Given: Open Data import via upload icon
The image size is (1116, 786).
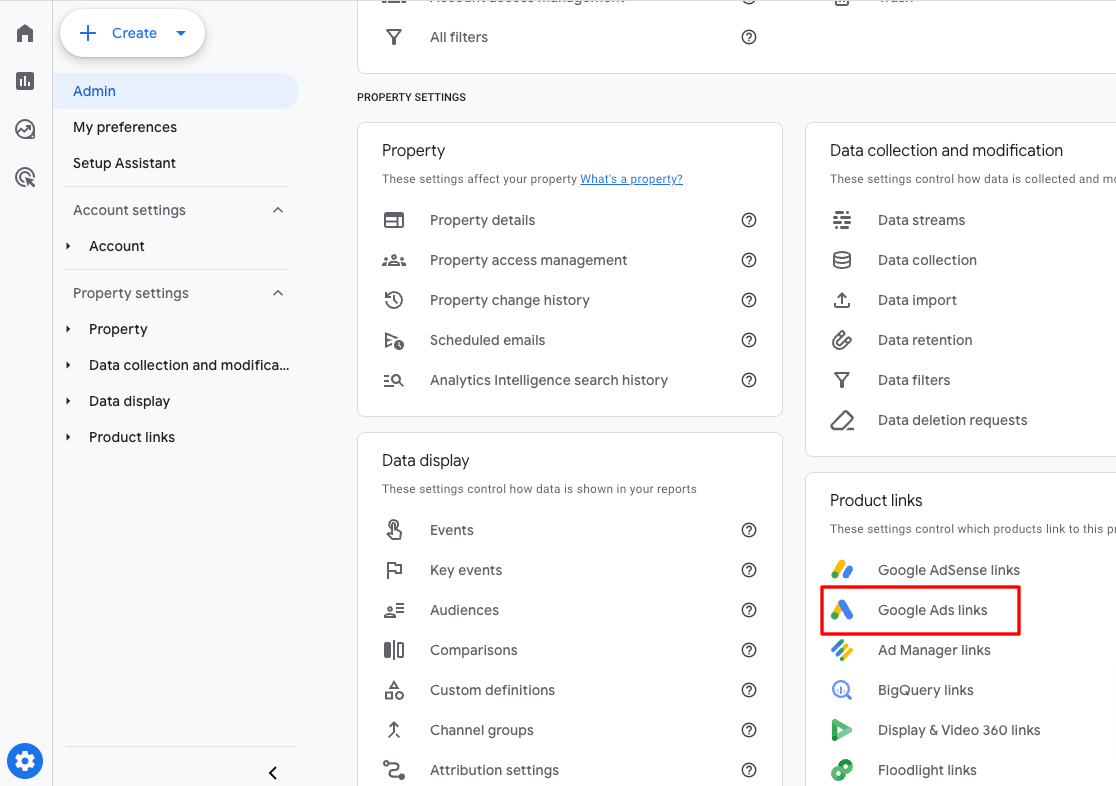Looking at the screenshot, I should (842, 300).
